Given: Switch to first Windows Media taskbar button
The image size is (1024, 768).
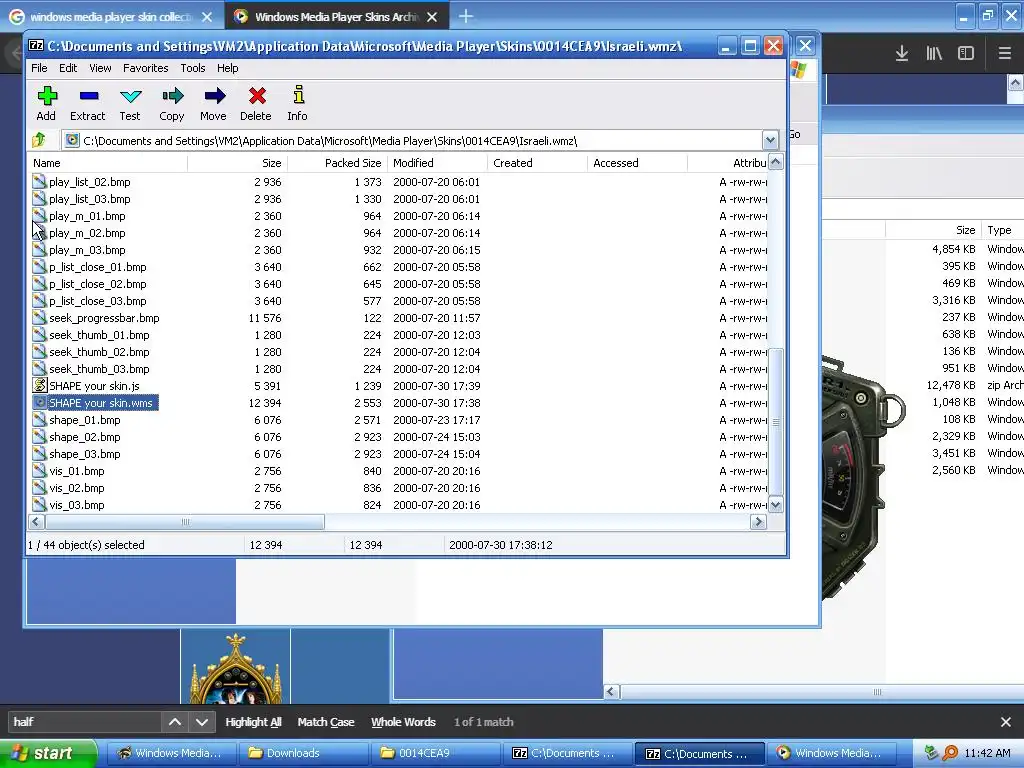Looking at the screenshot, I should pos(170,753).
